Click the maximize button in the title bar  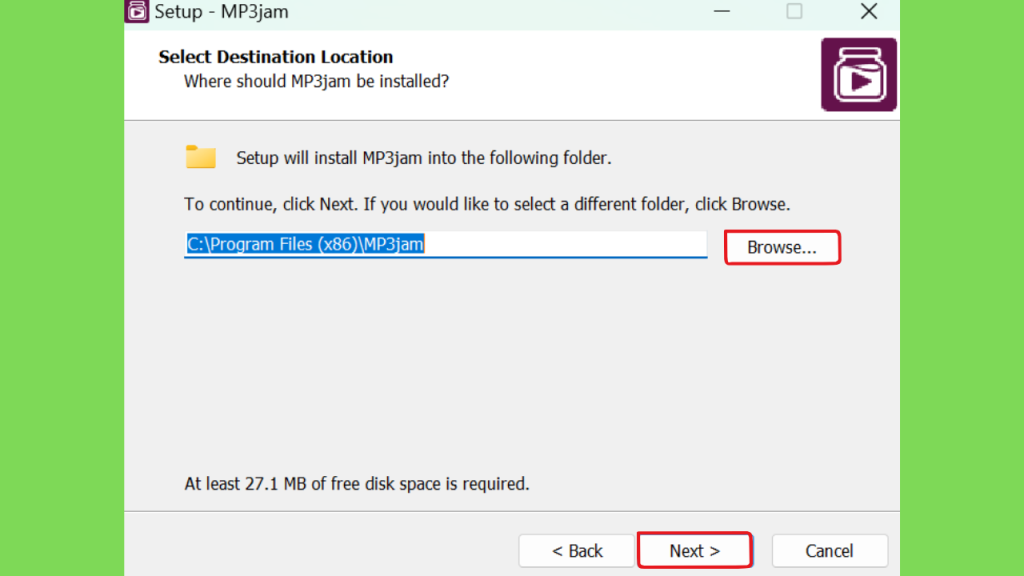(x=794, y=11)
